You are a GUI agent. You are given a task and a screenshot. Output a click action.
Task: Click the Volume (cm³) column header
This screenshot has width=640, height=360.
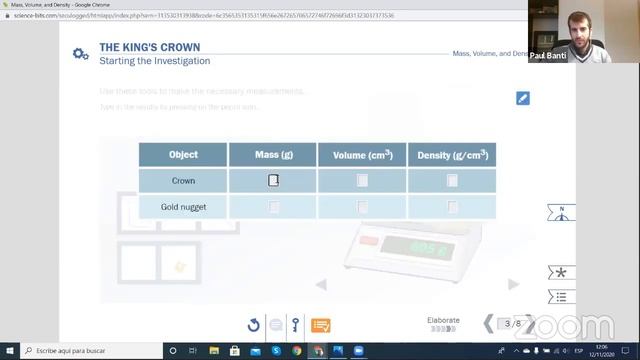pos(362,155)
